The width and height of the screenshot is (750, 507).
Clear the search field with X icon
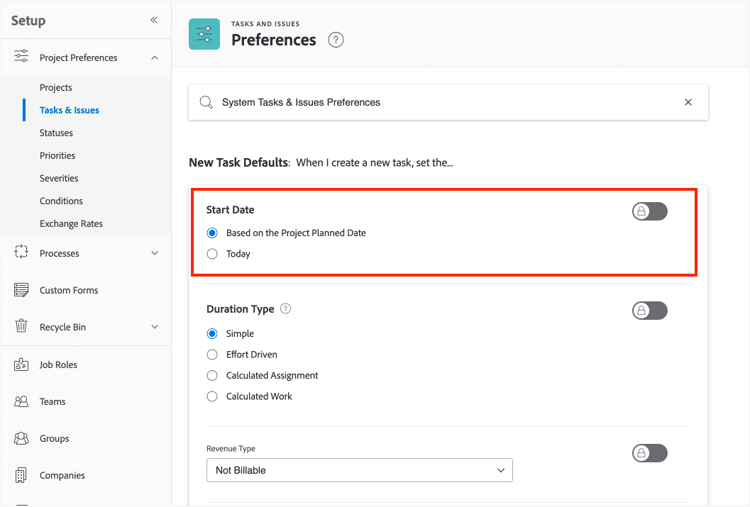tap(688, 102)
